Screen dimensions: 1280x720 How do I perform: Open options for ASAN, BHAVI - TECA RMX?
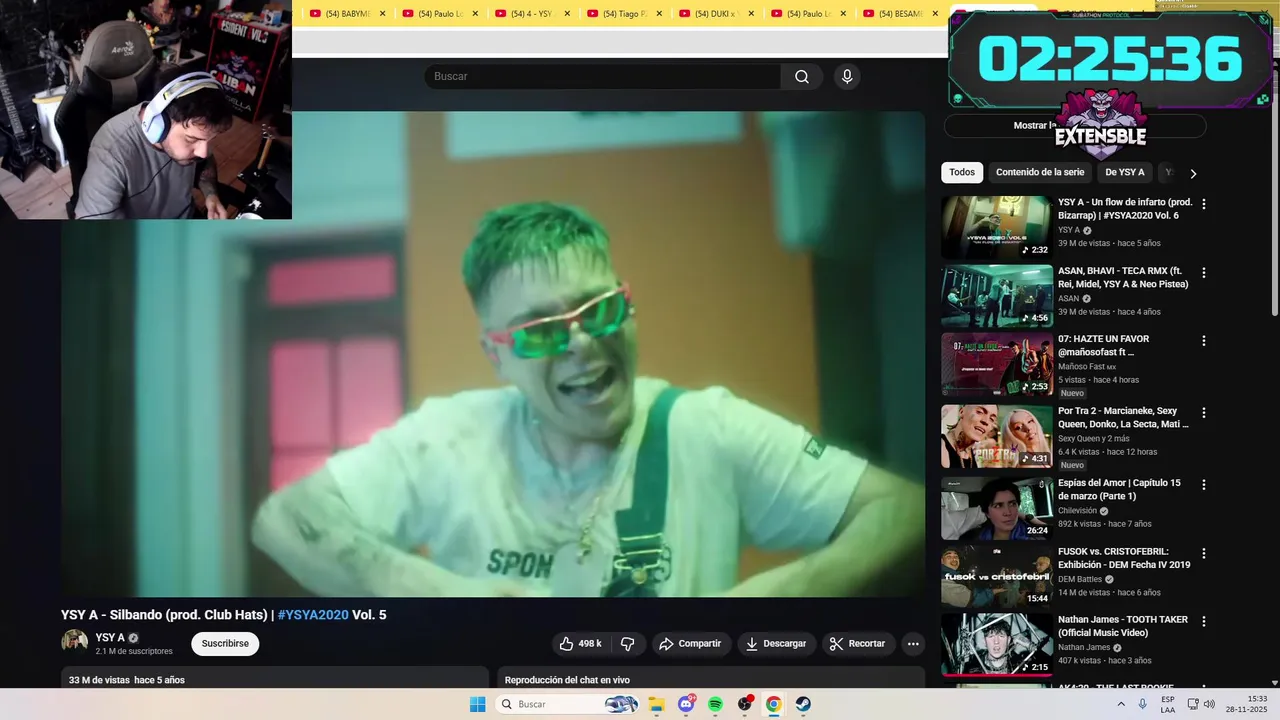point(1204,272)
